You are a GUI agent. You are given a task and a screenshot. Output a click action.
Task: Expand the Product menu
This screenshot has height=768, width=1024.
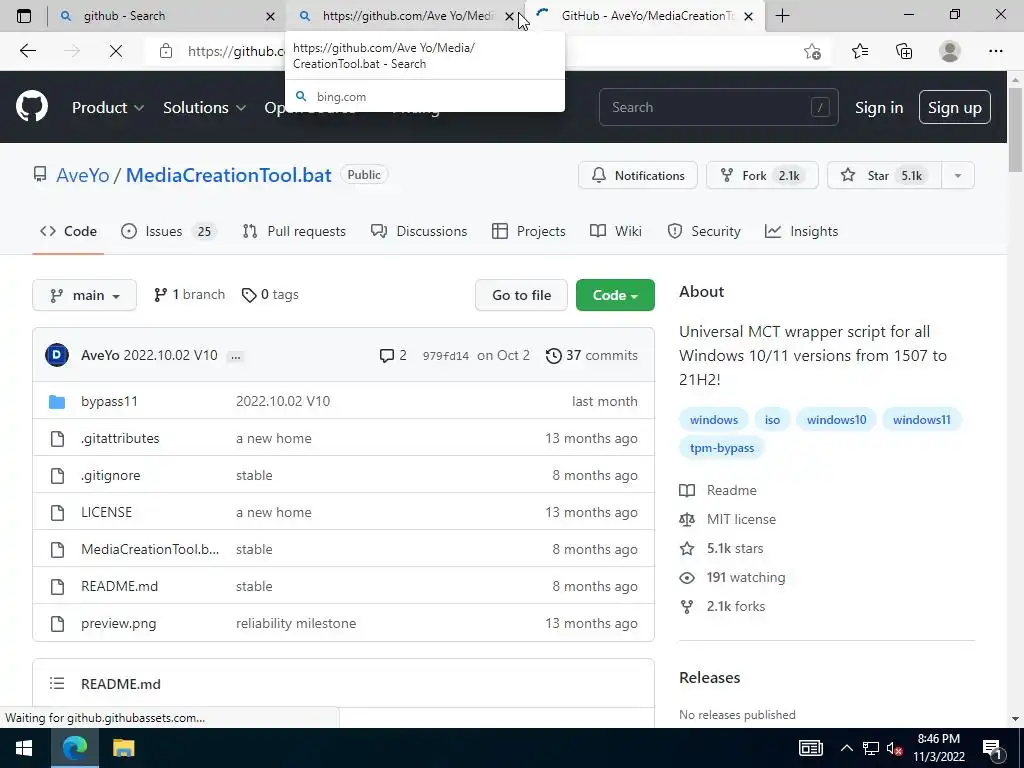[x=108, y=107]
